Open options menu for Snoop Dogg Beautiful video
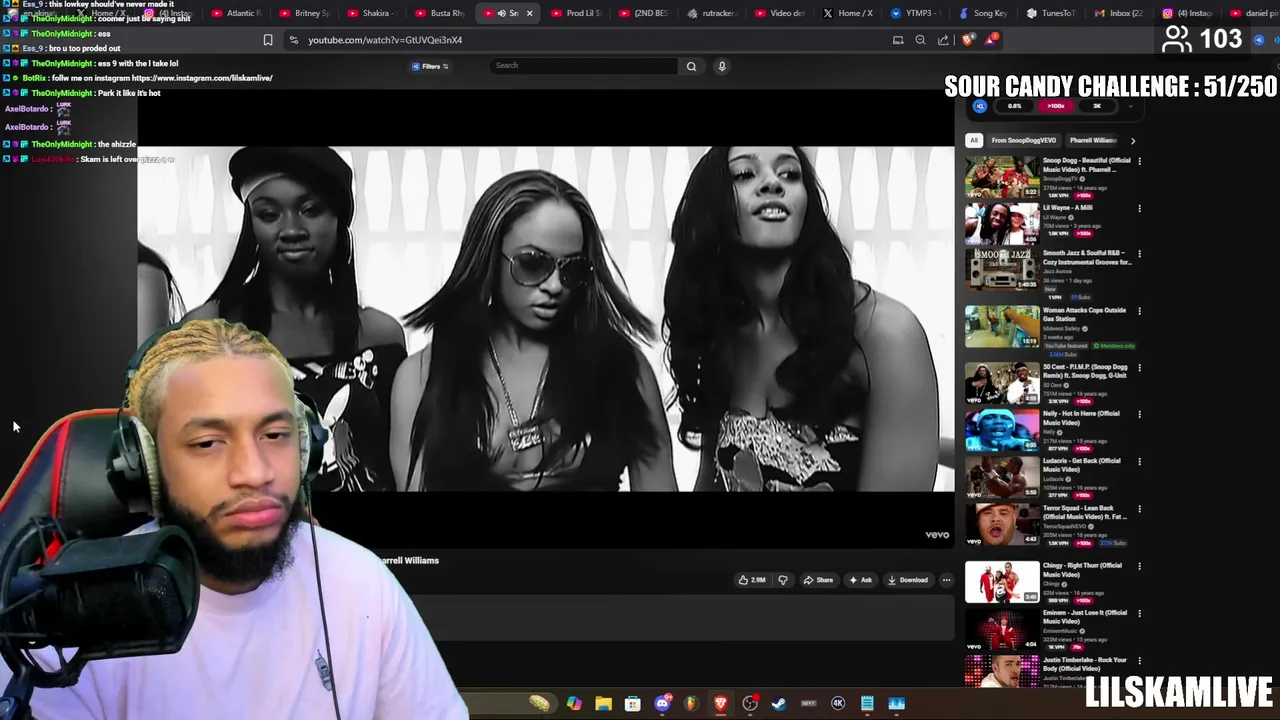The image size is (1280, 720). click(x=1139, y=161)
